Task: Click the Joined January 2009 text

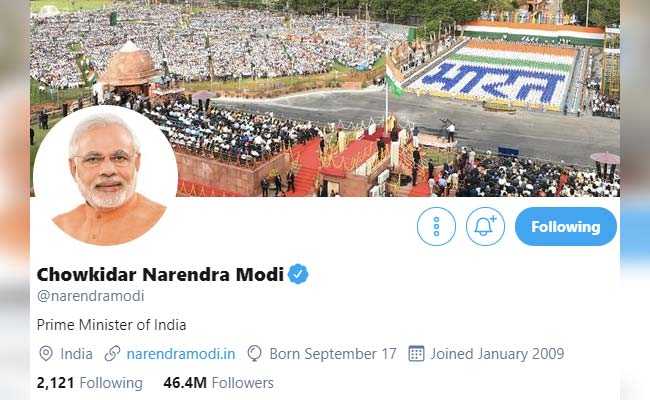Action: tap(497, 354)
